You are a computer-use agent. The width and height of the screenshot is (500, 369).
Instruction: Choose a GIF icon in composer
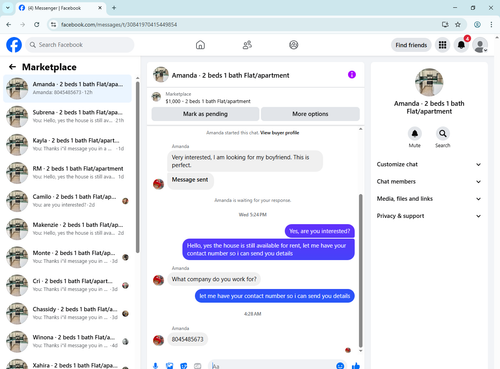coord(198,366)
